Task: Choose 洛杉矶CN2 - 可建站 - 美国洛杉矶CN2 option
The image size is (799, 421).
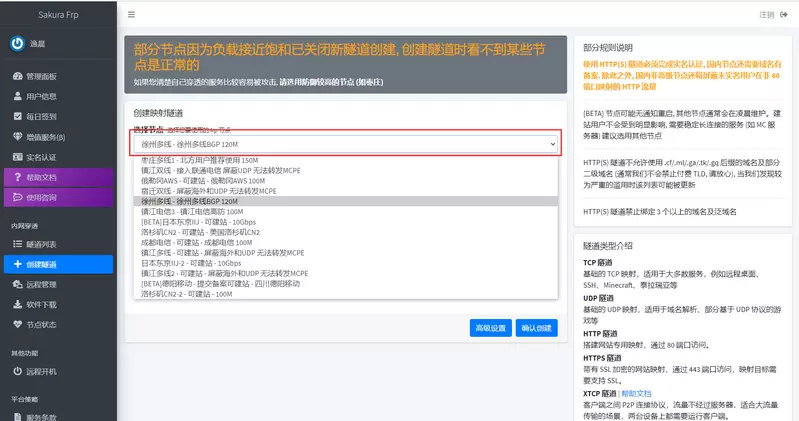Action: click(x=345, y=232)
